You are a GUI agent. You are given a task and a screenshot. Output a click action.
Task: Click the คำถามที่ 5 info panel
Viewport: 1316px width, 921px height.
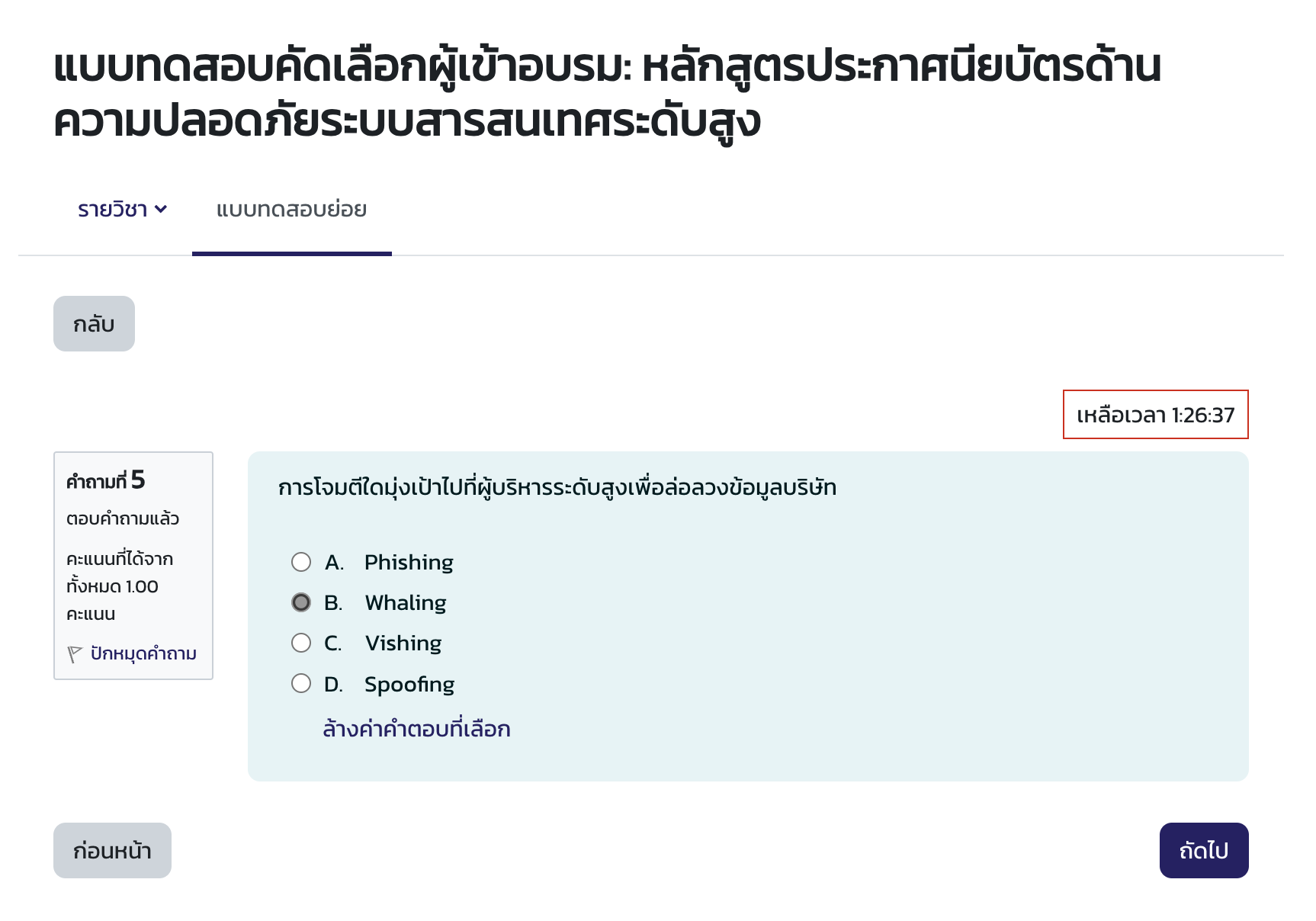[x=133, y=564]
